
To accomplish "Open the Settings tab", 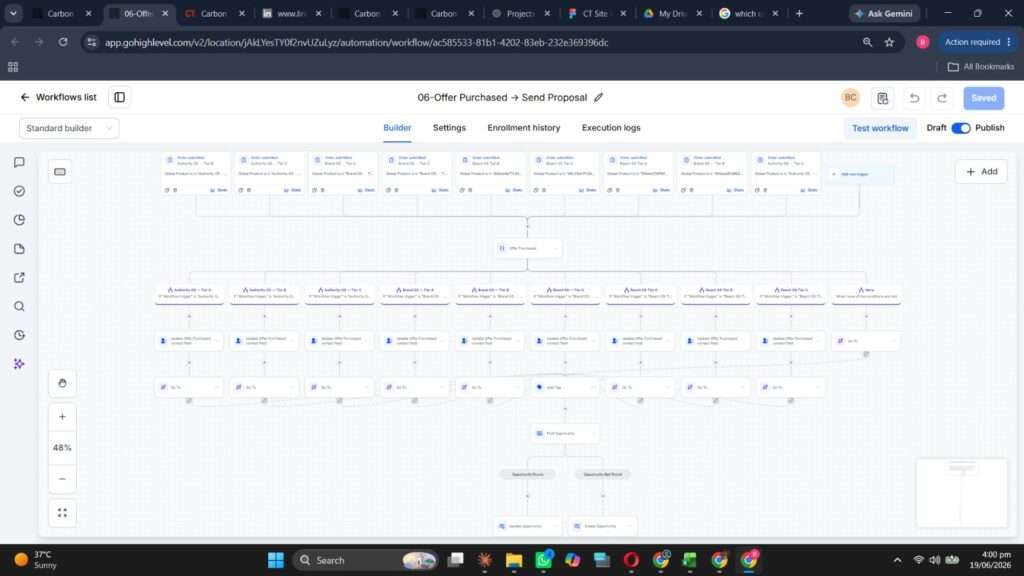I will click(x=449, y=128).
